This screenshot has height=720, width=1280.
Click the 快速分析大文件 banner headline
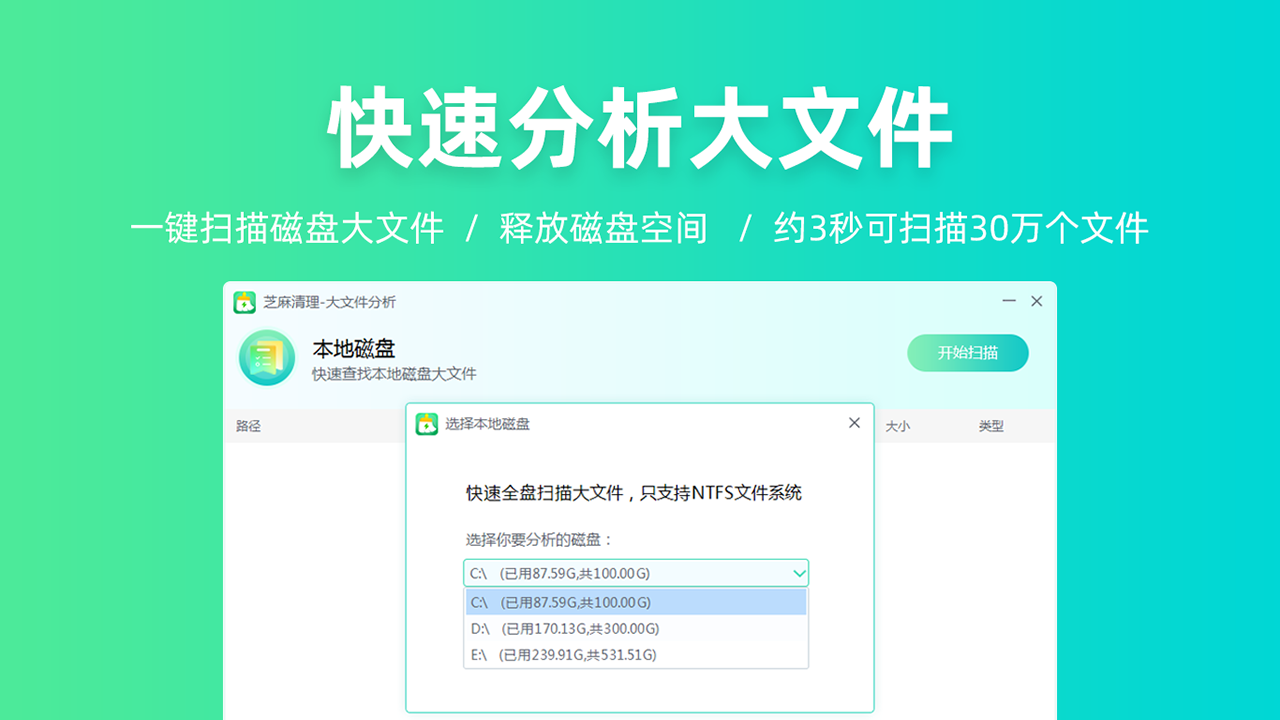click(x=640, y=128)
